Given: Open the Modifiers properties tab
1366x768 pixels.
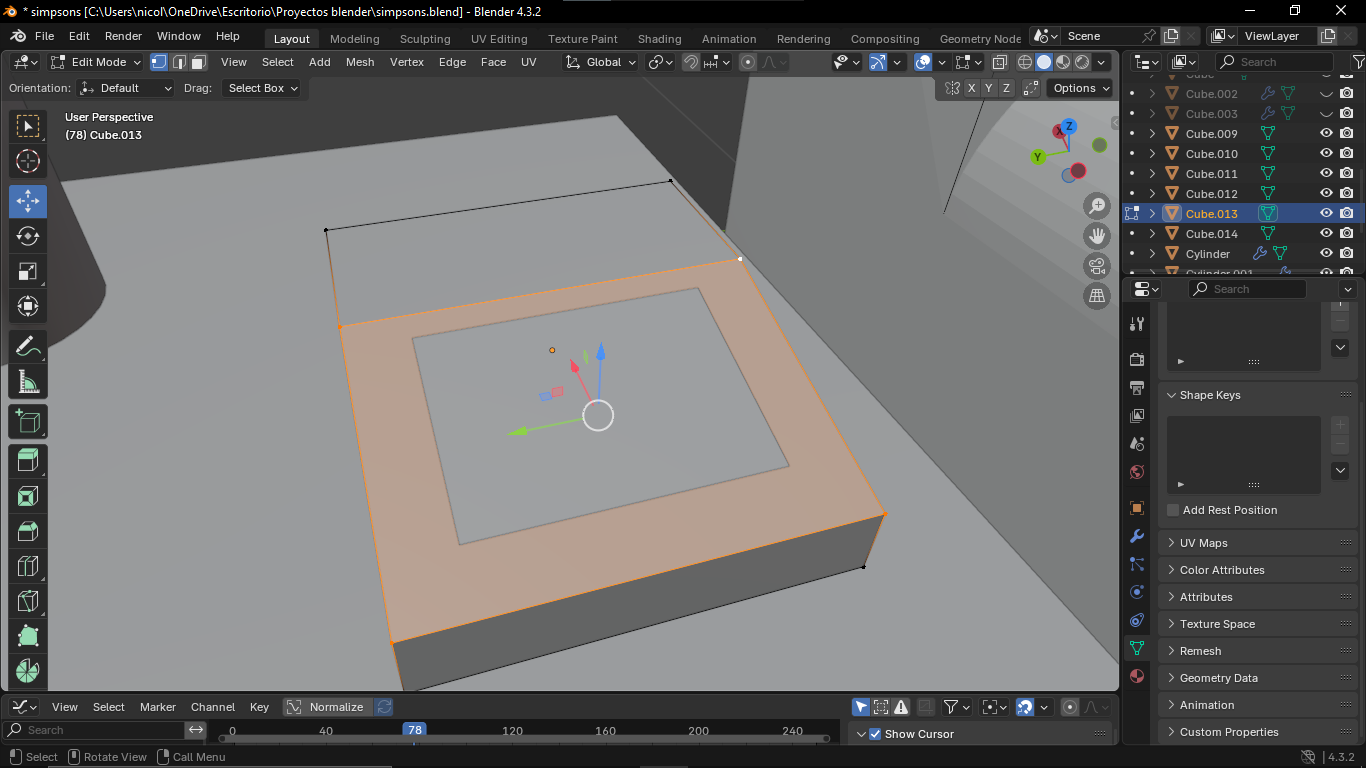Looking at the screenshot, I should click(x=1137, y=536).
